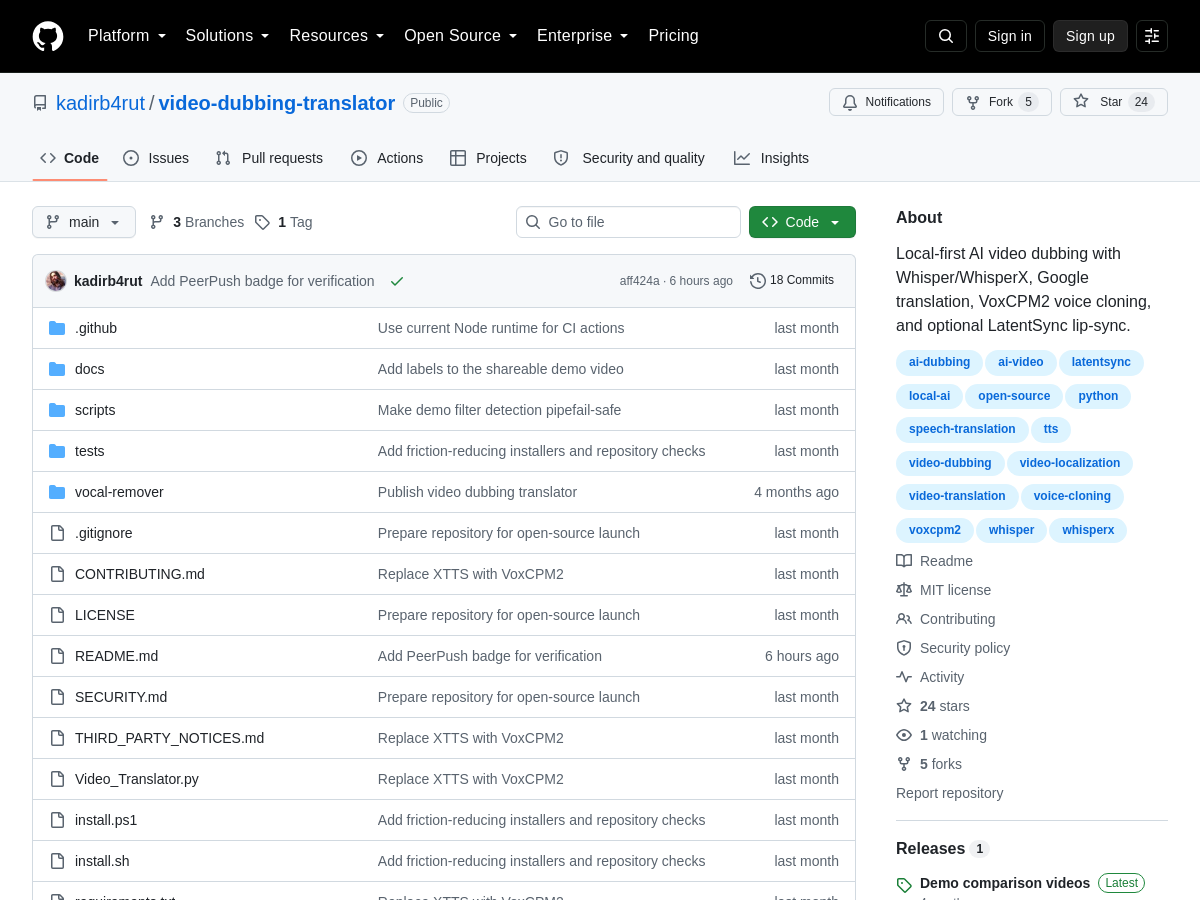The height and width of the screenshot is (900, 1200).
Task: Open the docs folder
Action: 90,369
